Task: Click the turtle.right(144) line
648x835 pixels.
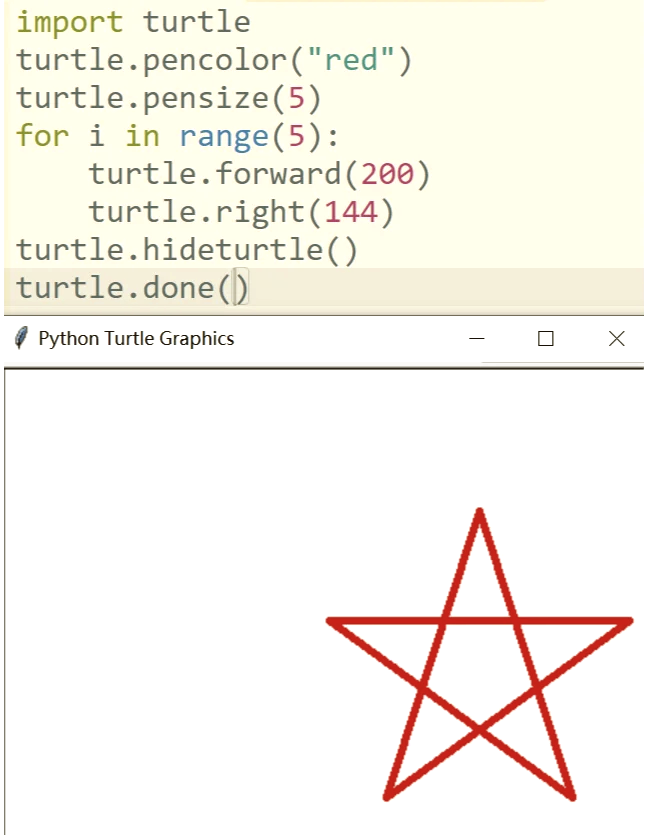Action: point(241,212)
